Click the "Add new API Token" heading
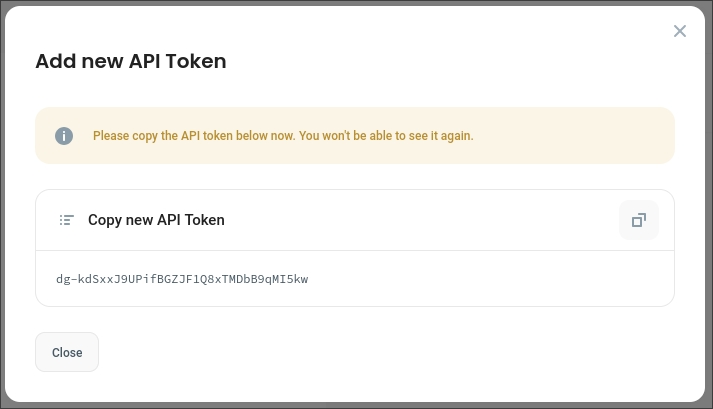The width and height of the screenshot is (713, 409). click(131, 61)
